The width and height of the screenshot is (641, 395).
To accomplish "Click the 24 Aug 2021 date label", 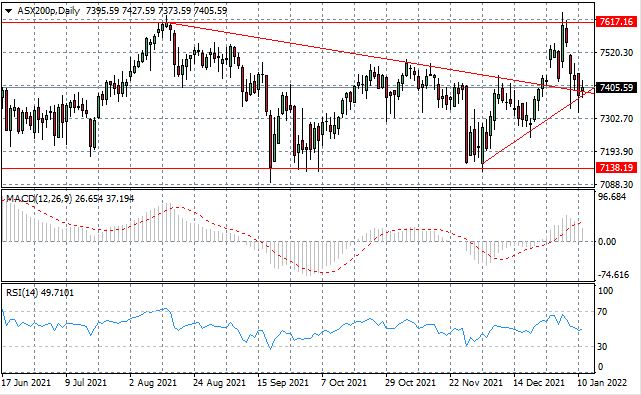I will click(x=219, y=383).
